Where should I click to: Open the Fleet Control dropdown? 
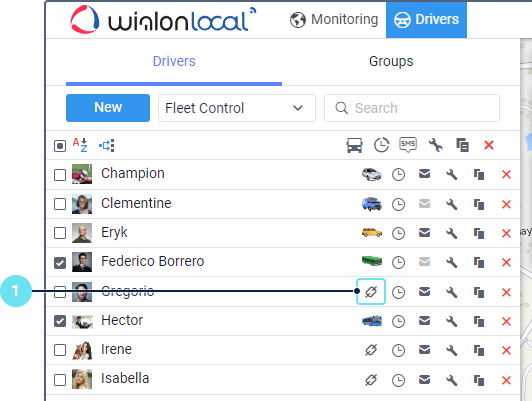coord(237,108)
